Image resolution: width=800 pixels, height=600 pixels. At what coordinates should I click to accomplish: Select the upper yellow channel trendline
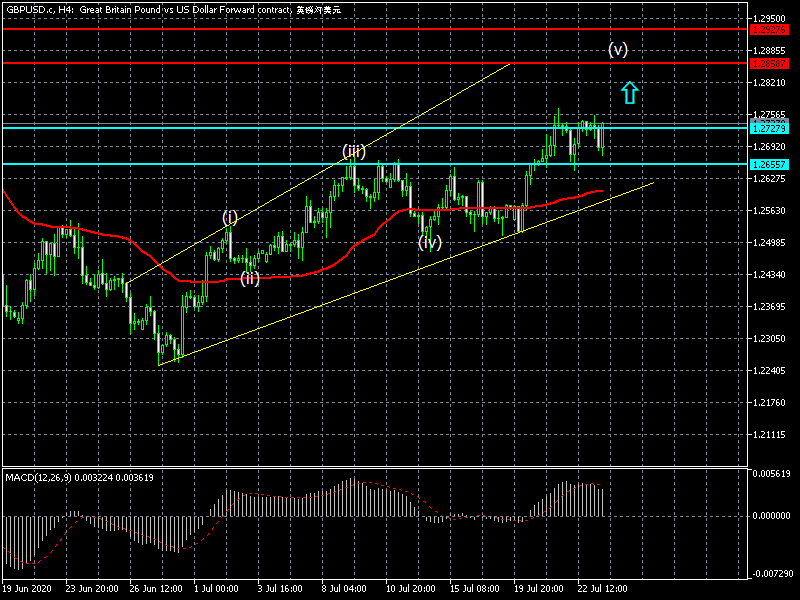click(319, 173)
